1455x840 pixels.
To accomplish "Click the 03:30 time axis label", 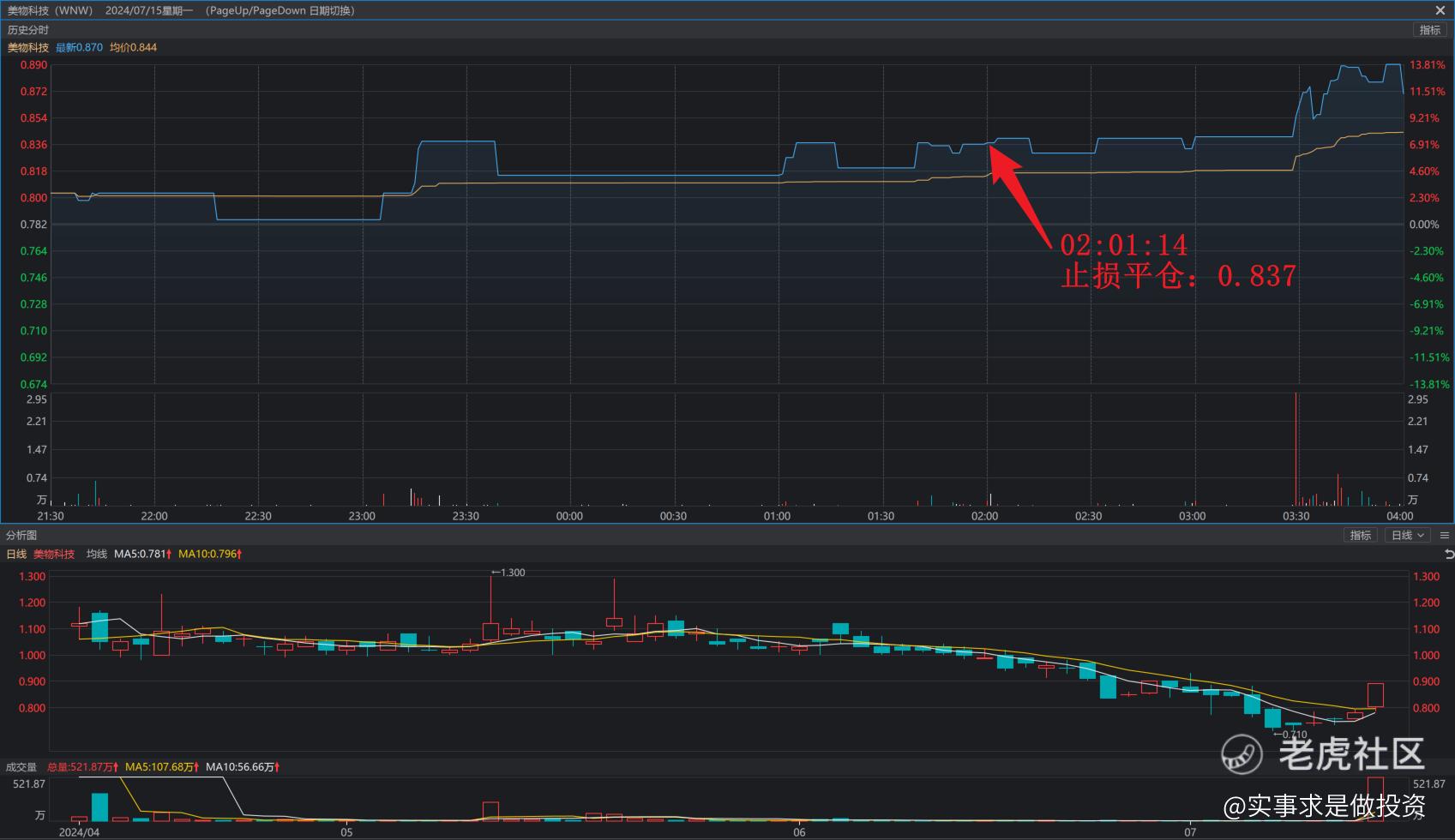I will pos(1296,516).
